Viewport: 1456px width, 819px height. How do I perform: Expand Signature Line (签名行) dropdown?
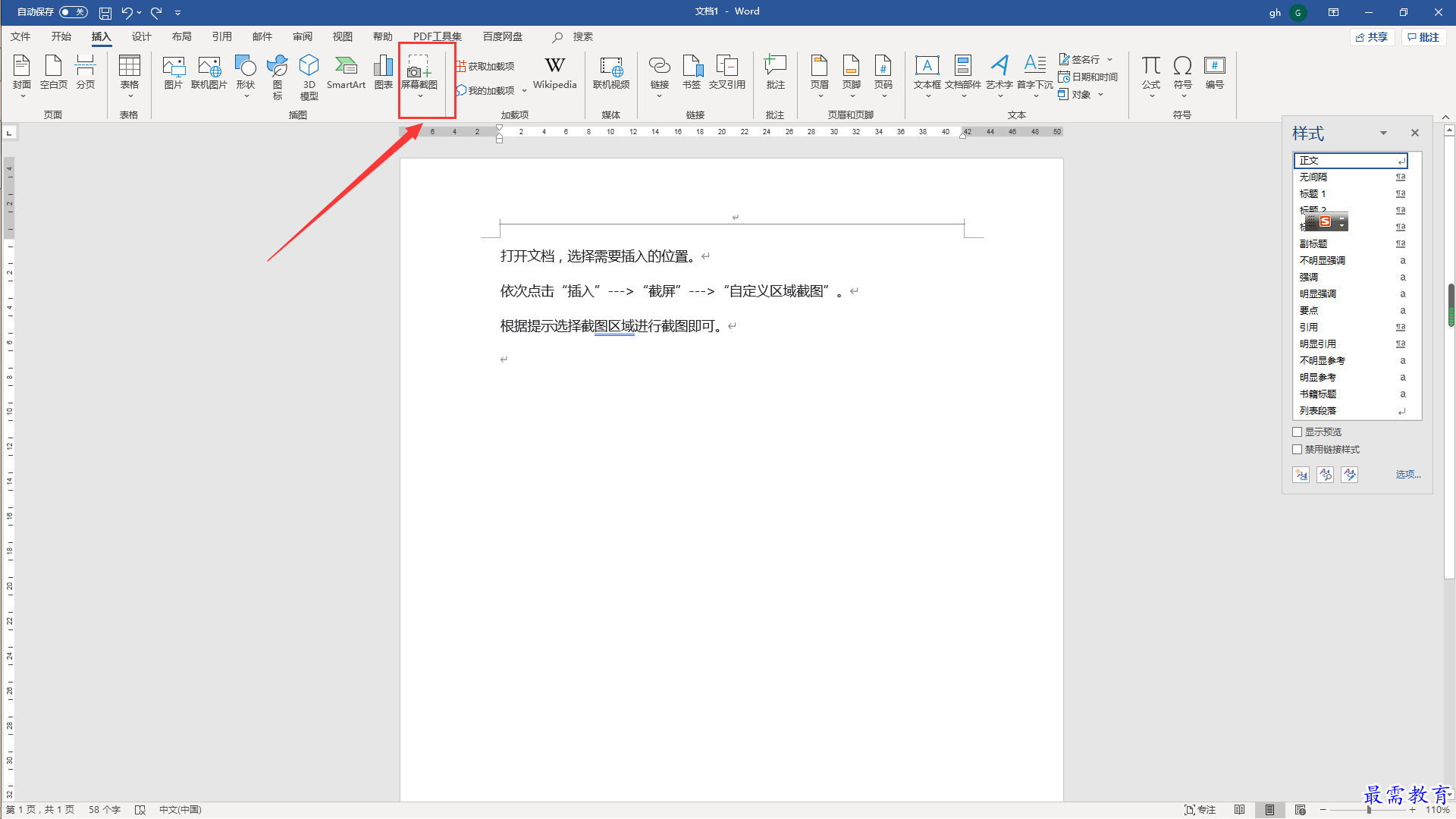click(x=1109, y=59)
